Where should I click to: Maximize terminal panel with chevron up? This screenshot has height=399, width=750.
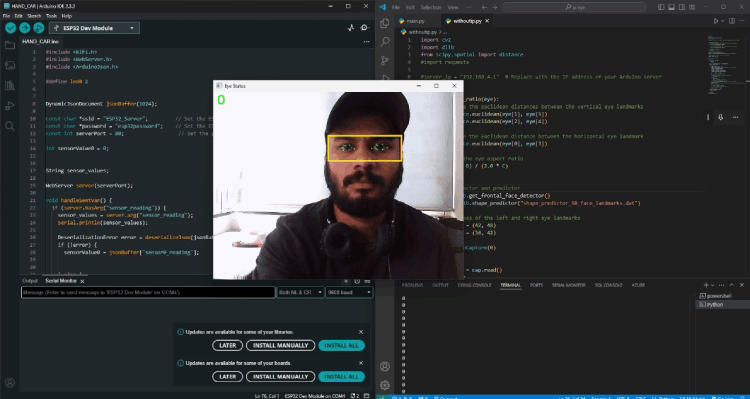coord(732,285)
